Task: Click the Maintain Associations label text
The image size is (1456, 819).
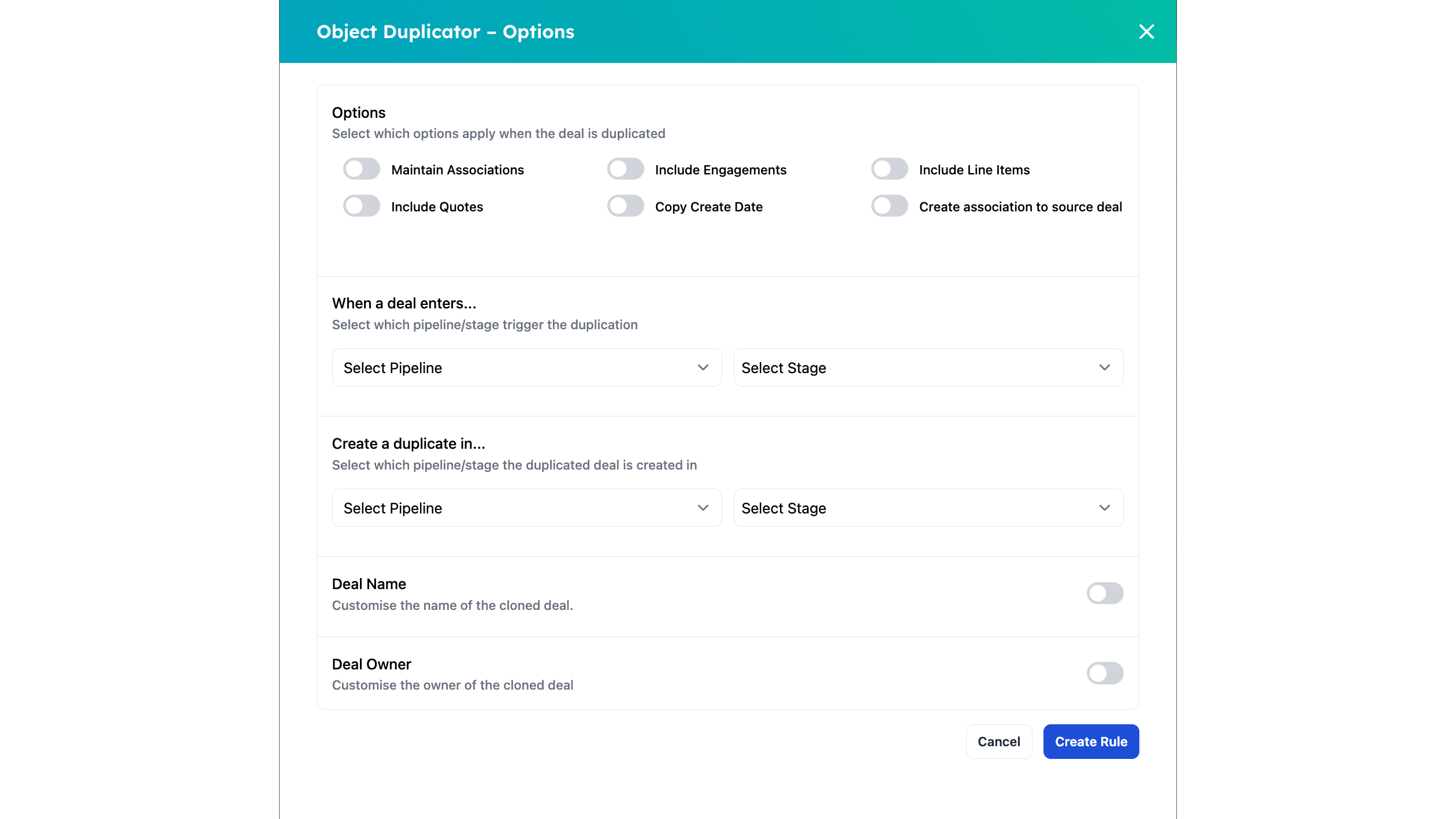Action: point(457,170)
